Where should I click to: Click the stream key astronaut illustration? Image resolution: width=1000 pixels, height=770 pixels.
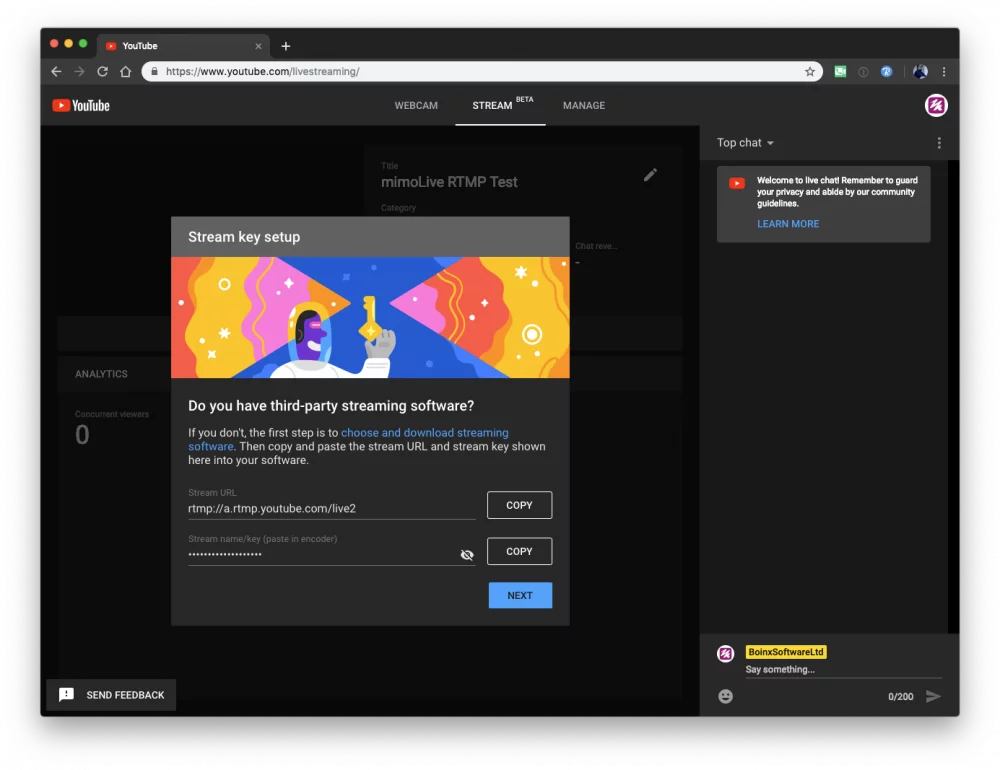click(x=371, y=317)
